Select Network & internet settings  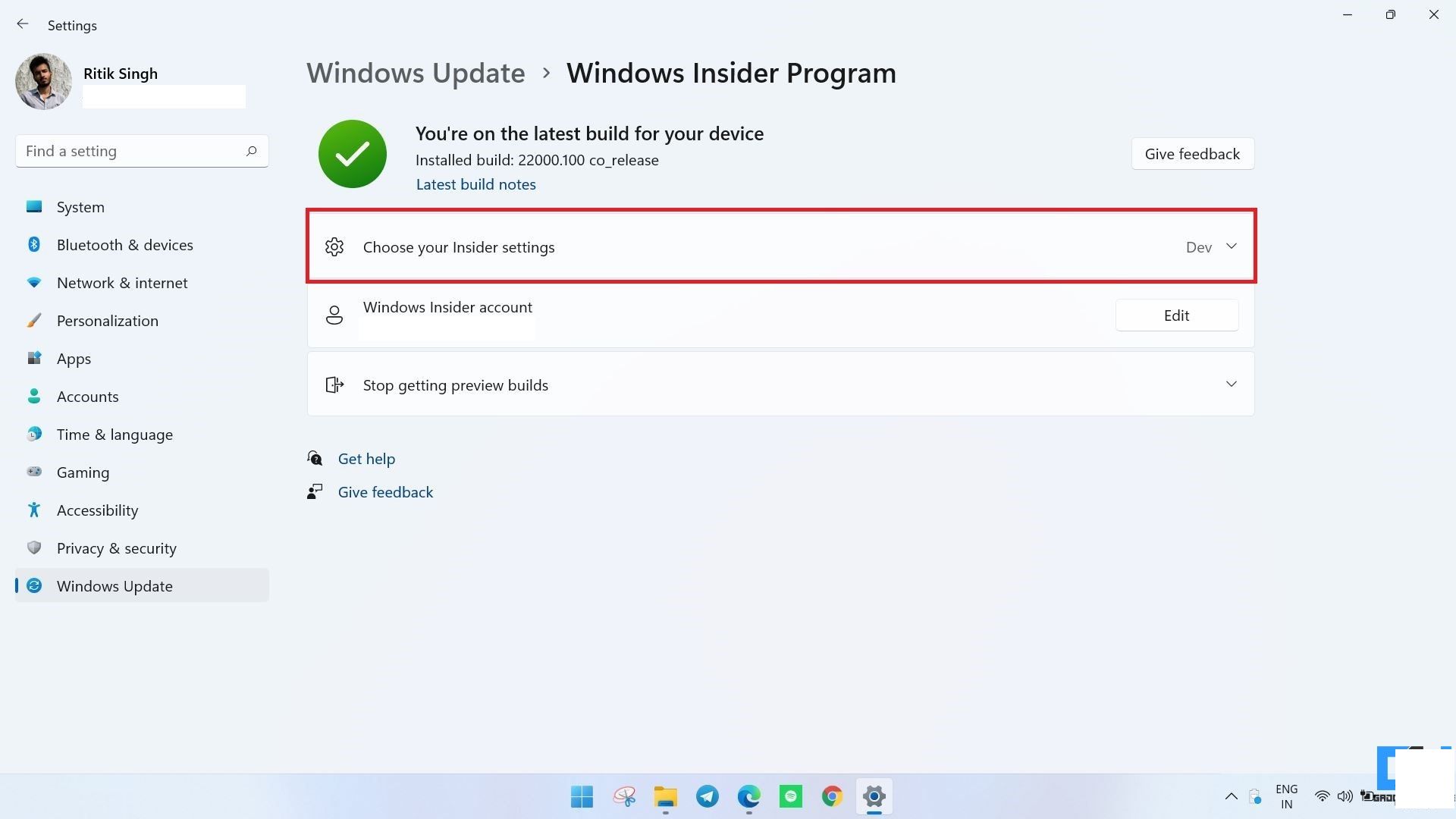[122, 282]
